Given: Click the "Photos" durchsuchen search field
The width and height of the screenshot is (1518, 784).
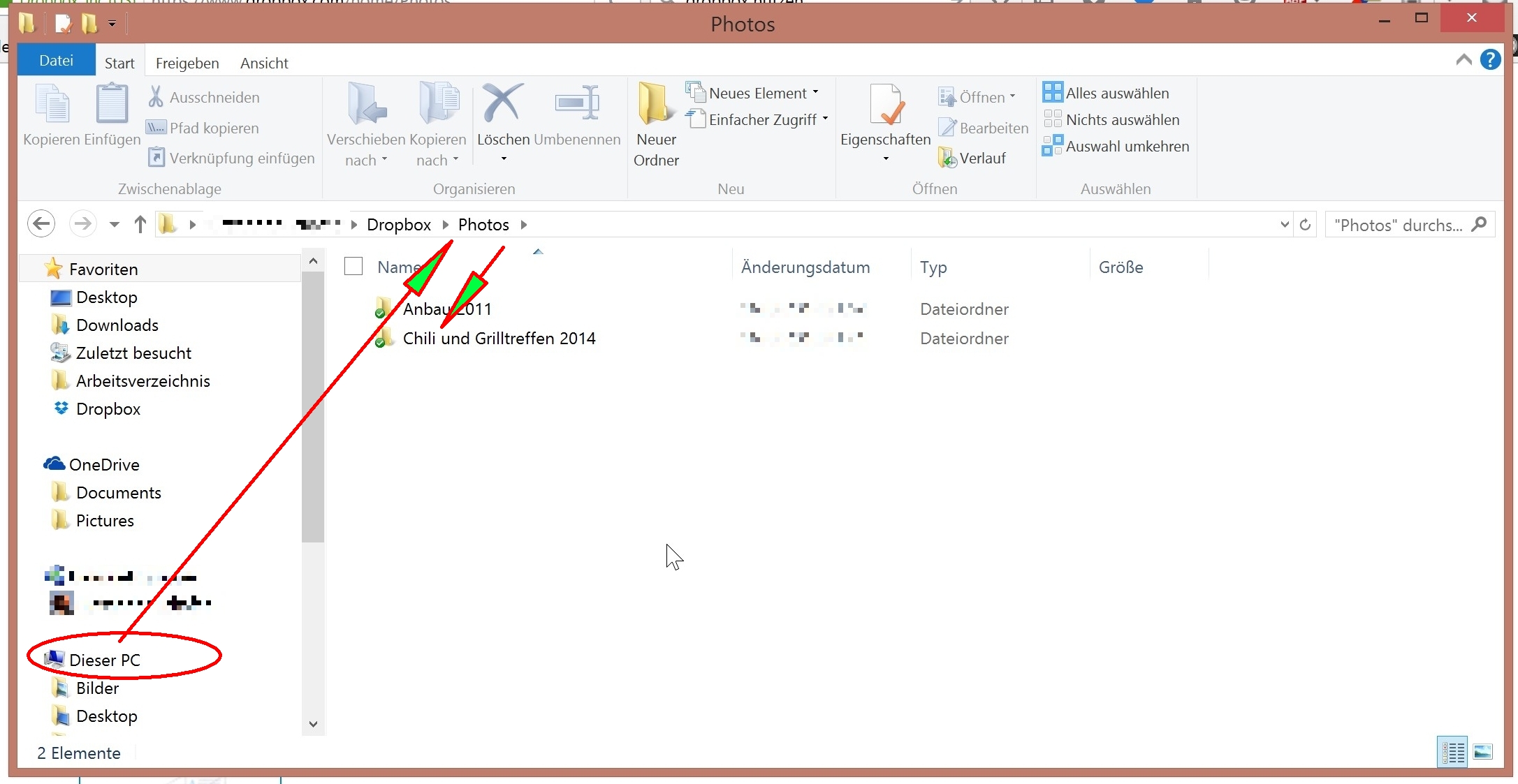Looking at the screenshot, I should 1397,225.
